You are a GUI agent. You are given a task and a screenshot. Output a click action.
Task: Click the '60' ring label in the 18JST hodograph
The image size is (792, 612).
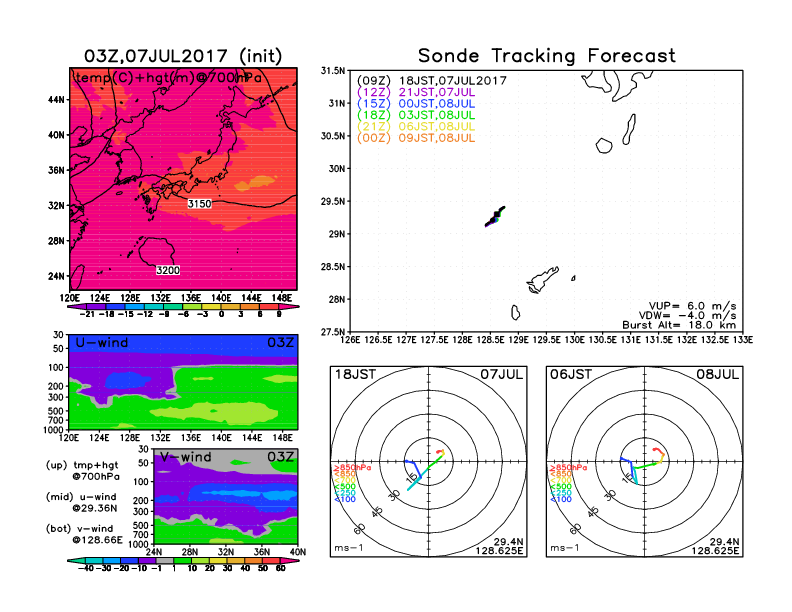(x=360, y=529)
